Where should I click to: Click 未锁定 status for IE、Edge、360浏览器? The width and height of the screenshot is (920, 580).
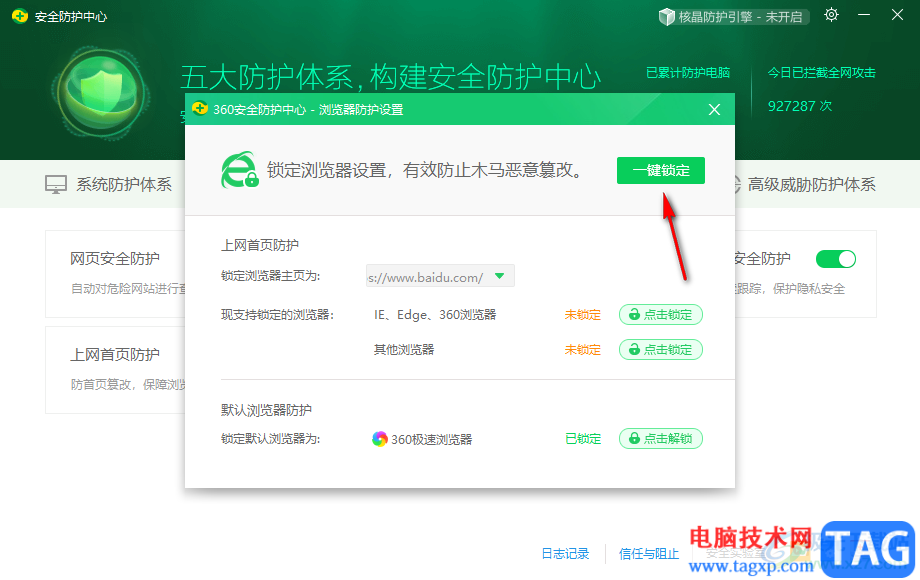[x=583, y=315]
